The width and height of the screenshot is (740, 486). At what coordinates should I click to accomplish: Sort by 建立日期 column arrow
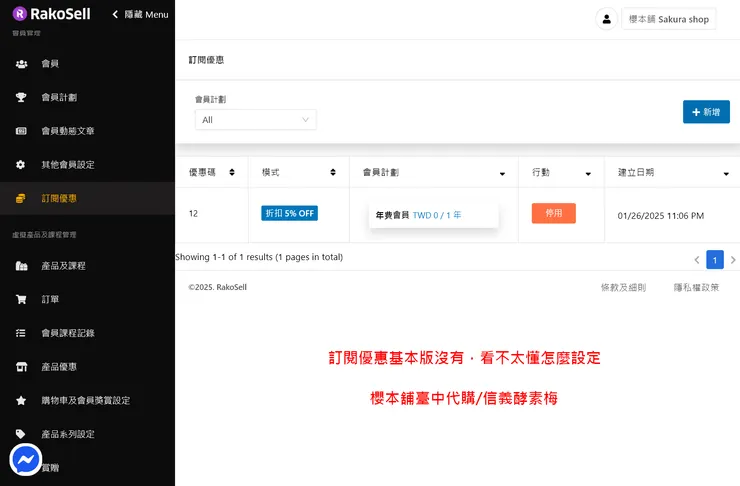click(726, 174)
